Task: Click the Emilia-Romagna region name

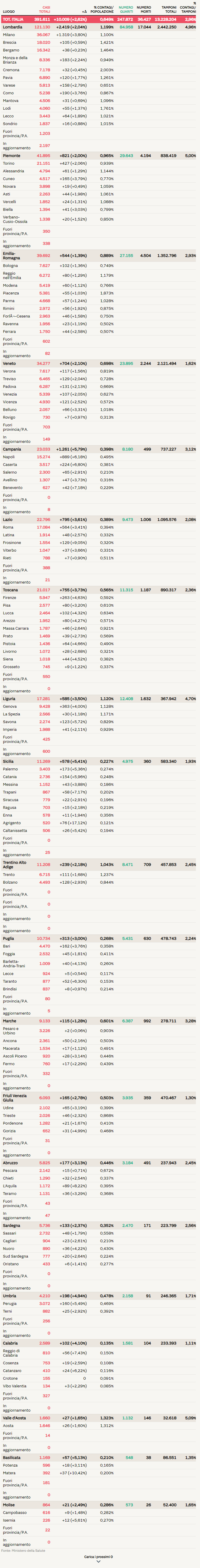Action: tap(10, 256)
